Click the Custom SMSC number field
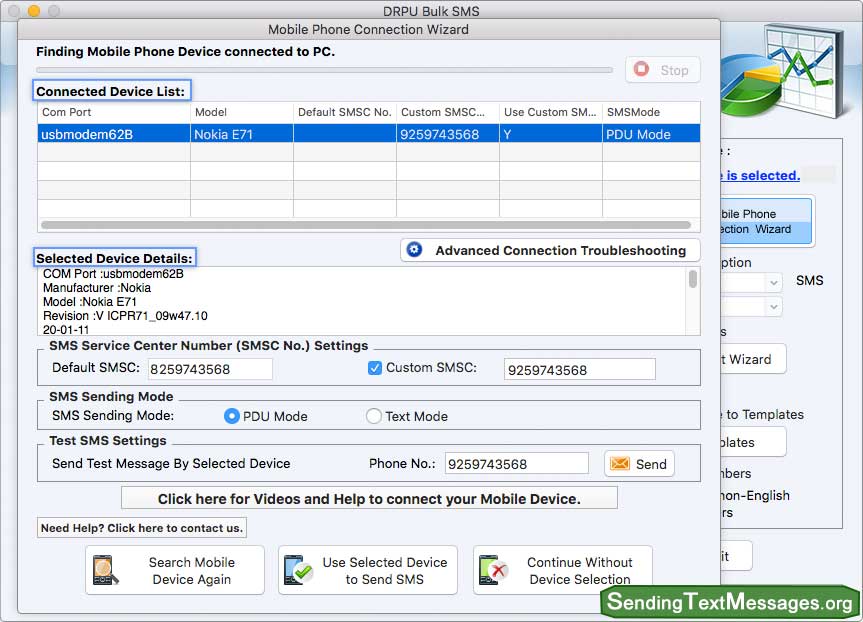The width and height of the screenshot is (863, 622). [580, 369]
